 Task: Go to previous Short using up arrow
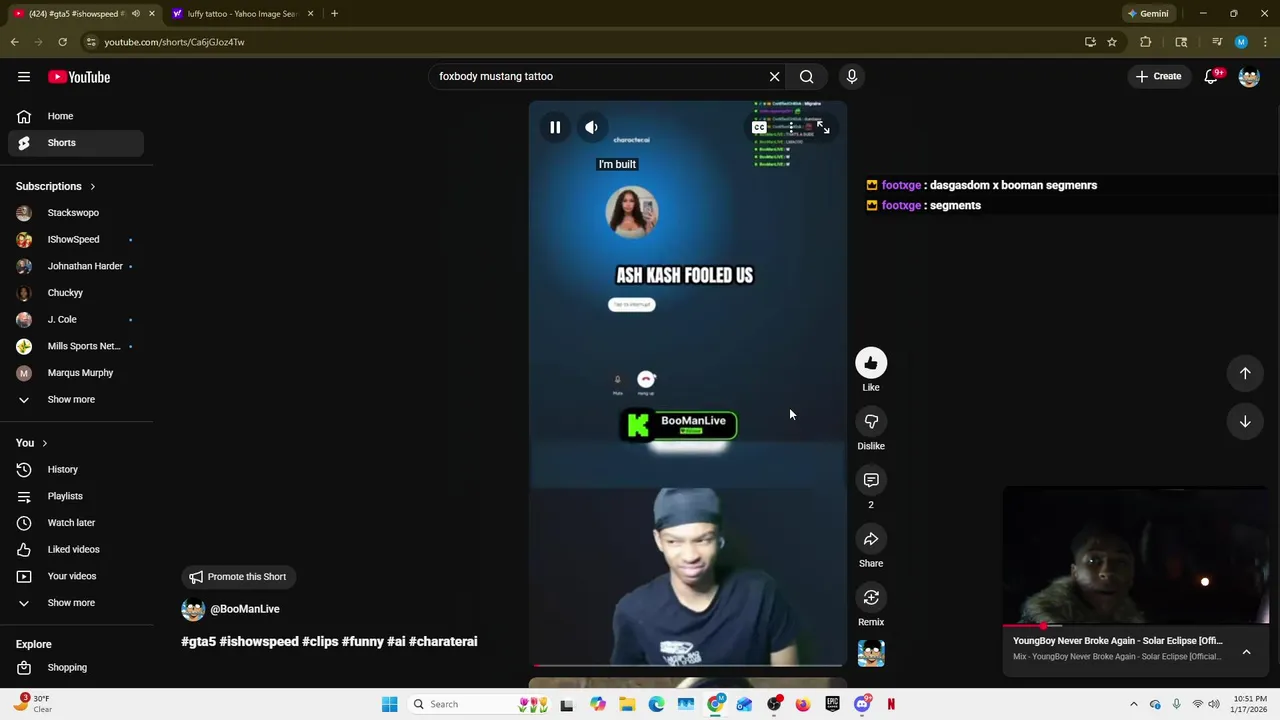click(1245, 373)
